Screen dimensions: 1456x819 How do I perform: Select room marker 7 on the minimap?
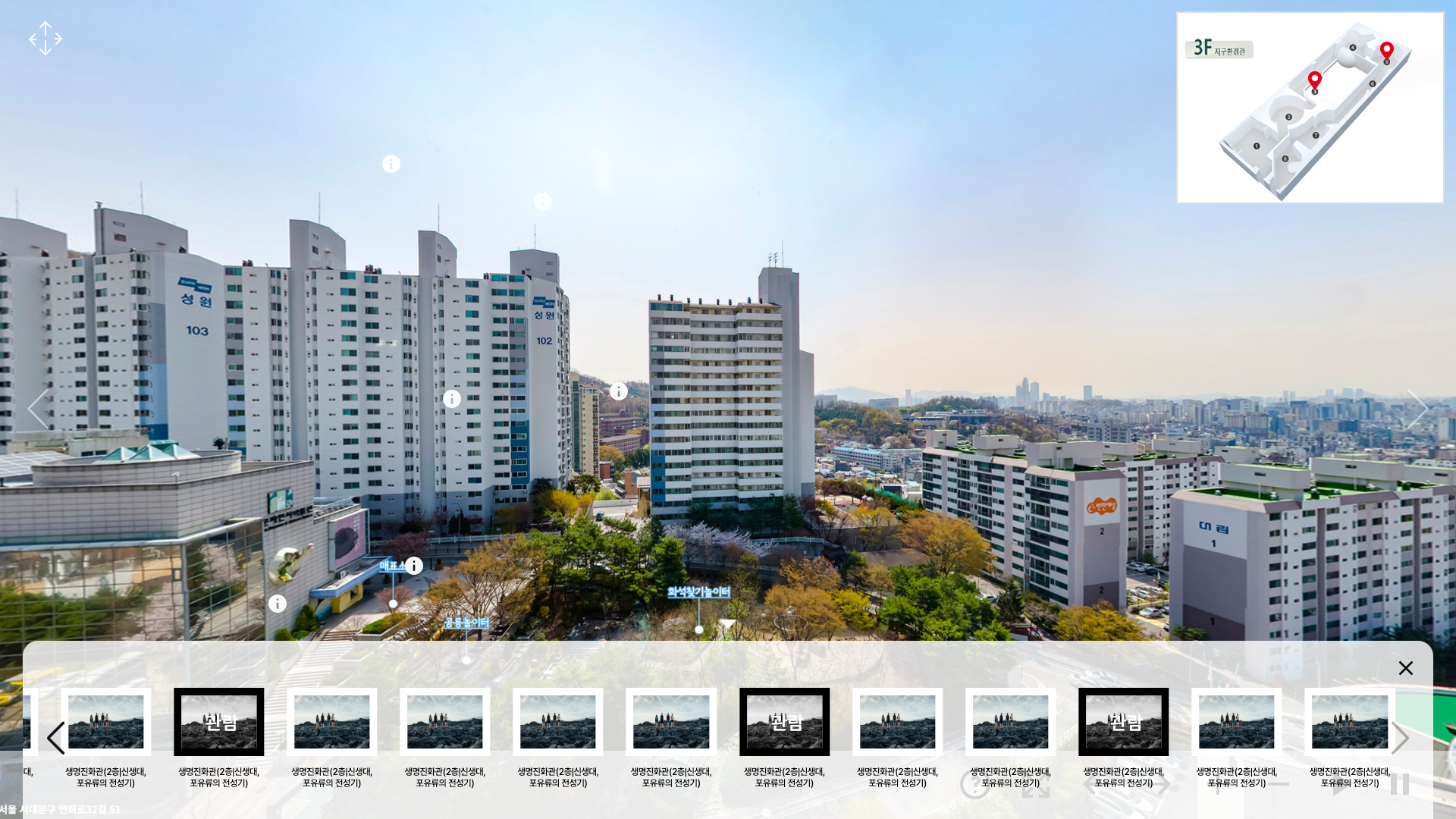point(1316,136)
